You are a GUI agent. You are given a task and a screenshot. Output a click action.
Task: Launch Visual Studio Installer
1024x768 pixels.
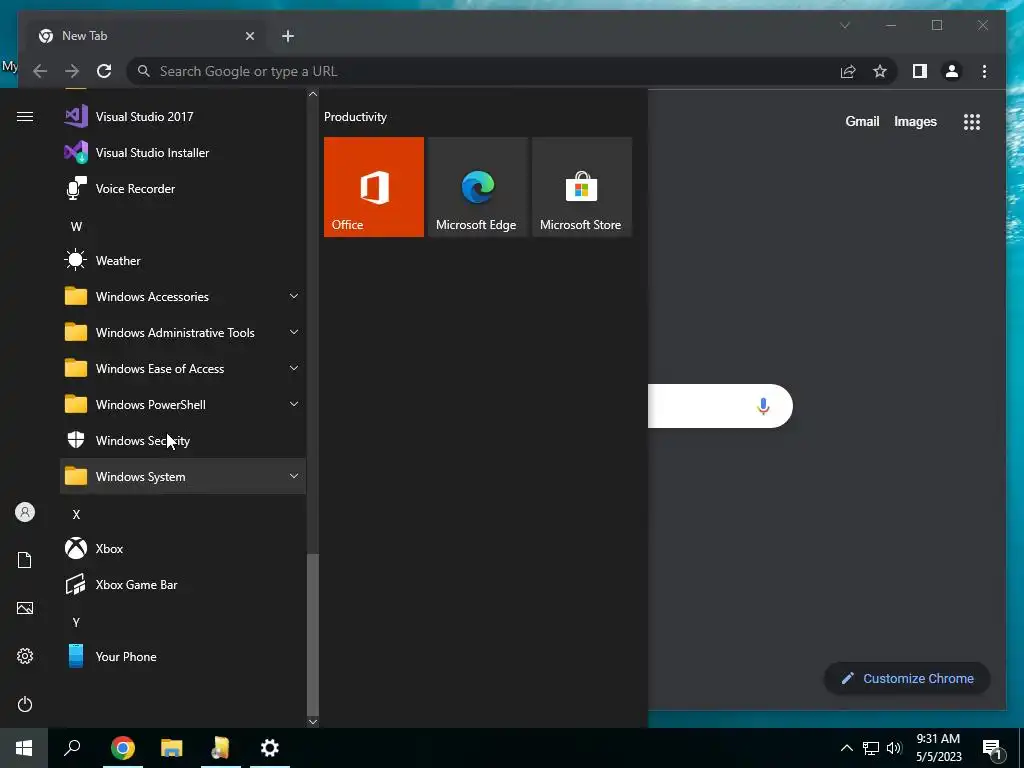pos(183,153)
